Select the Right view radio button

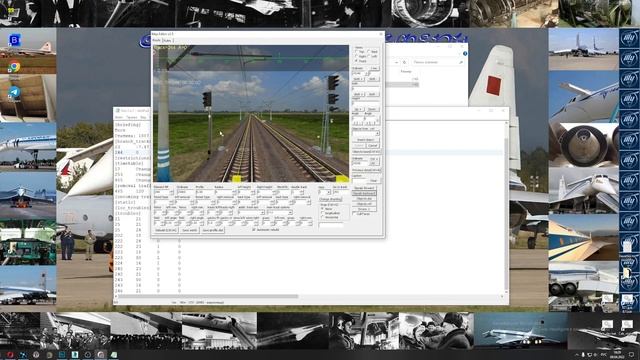click(x=356, y=56)
